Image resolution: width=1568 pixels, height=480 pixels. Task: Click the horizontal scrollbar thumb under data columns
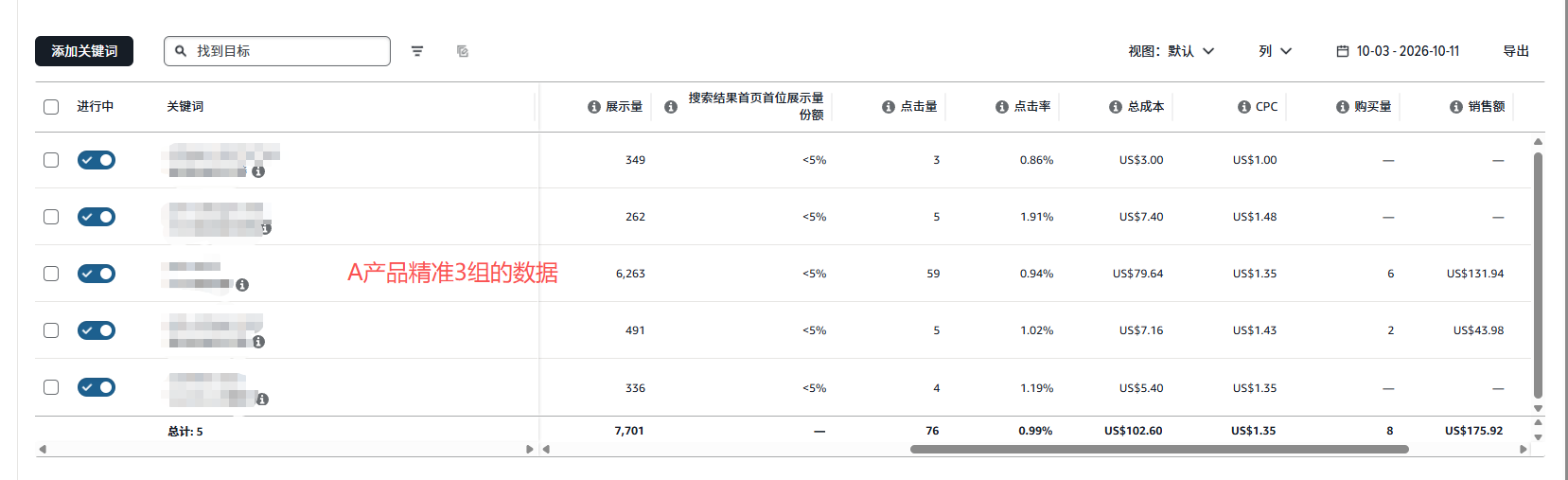pyautogui.click(x=1159, y=450)
